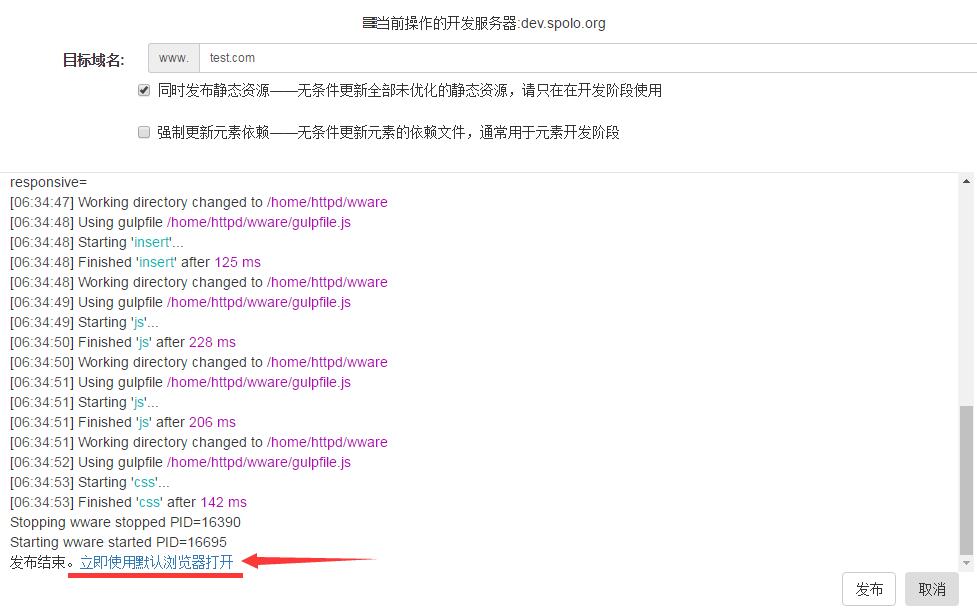Click the [06:34:52] Using gulpfile line
Viewport: 977px width, 611px height.
click(x=181, y=462)
